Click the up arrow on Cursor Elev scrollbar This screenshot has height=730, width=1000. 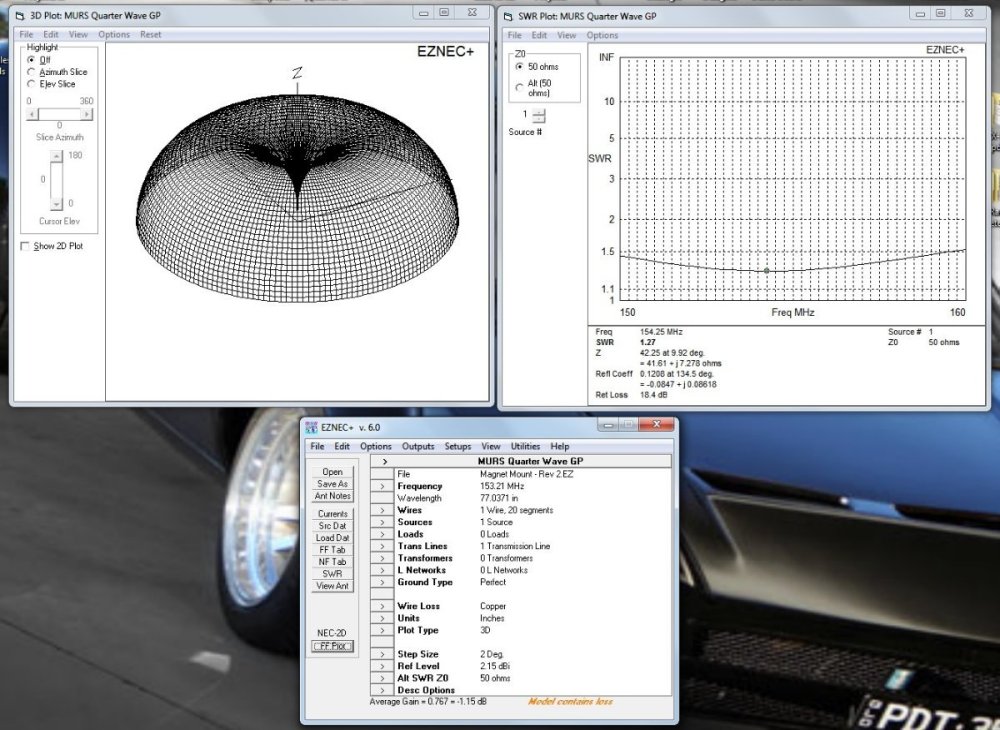pos(57,156)
